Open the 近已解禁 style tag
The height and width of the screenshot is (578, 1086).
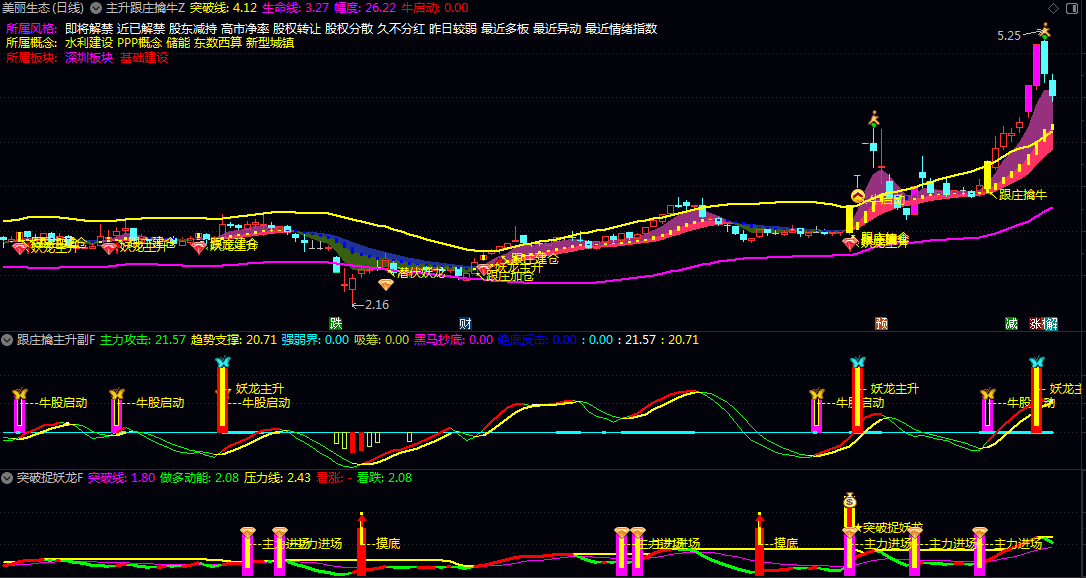pos(141,29)
